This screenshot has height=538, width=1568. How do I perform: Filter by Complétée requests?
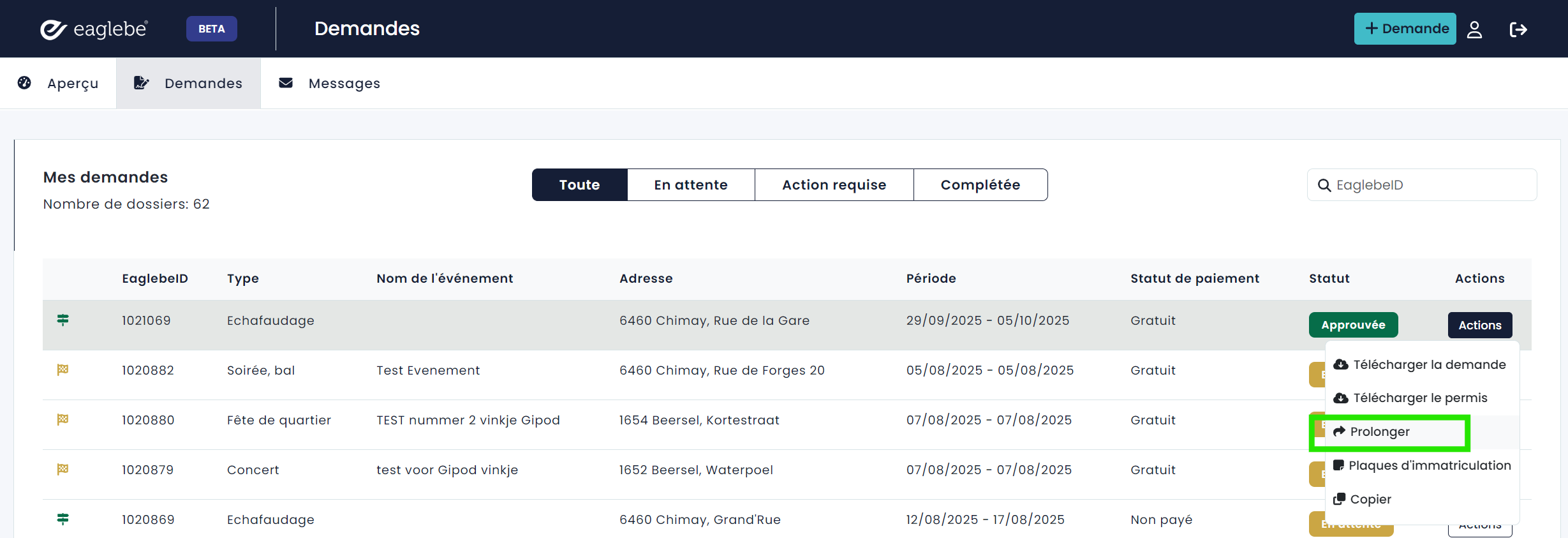point(980,185)
